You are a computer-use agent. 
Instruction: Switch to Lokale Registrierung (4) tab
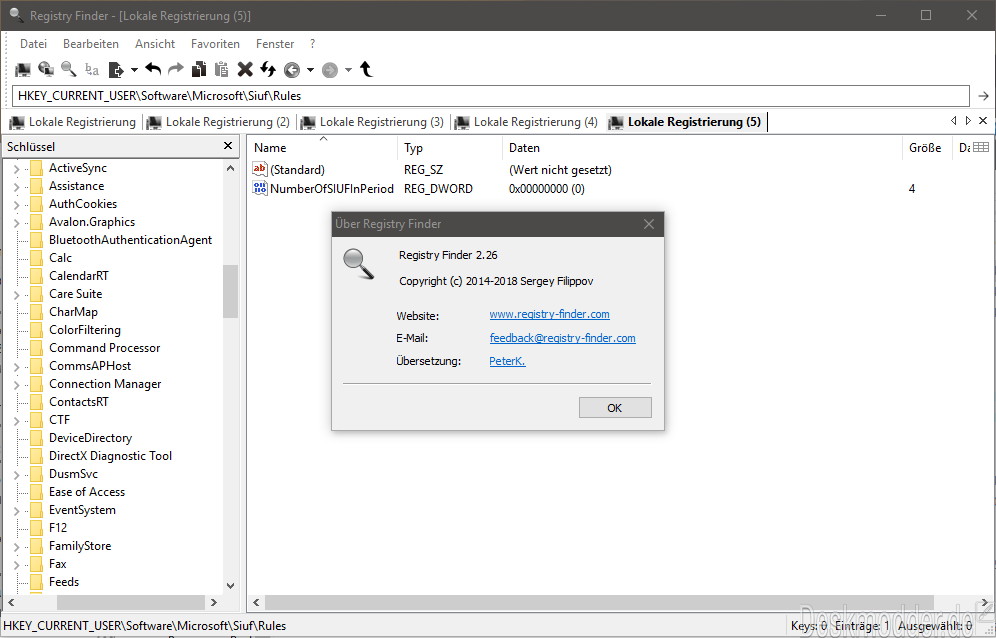[527, 122]
